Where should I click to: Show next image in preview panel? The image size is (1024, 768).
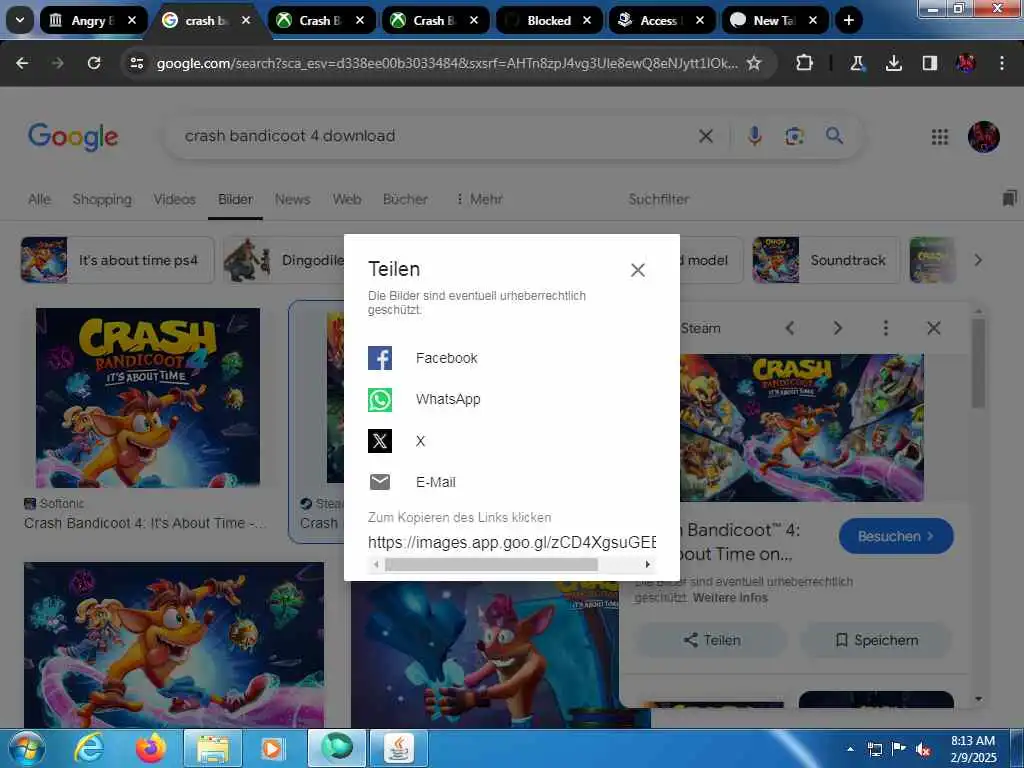[838, 328]
